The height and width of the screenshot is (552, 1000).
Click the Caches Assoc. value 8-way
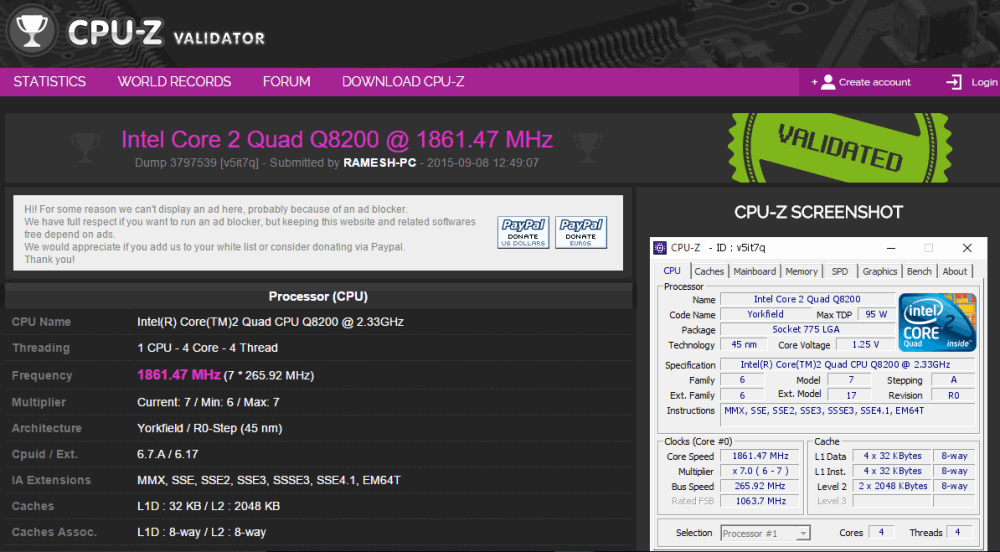(x=202, y=532)
